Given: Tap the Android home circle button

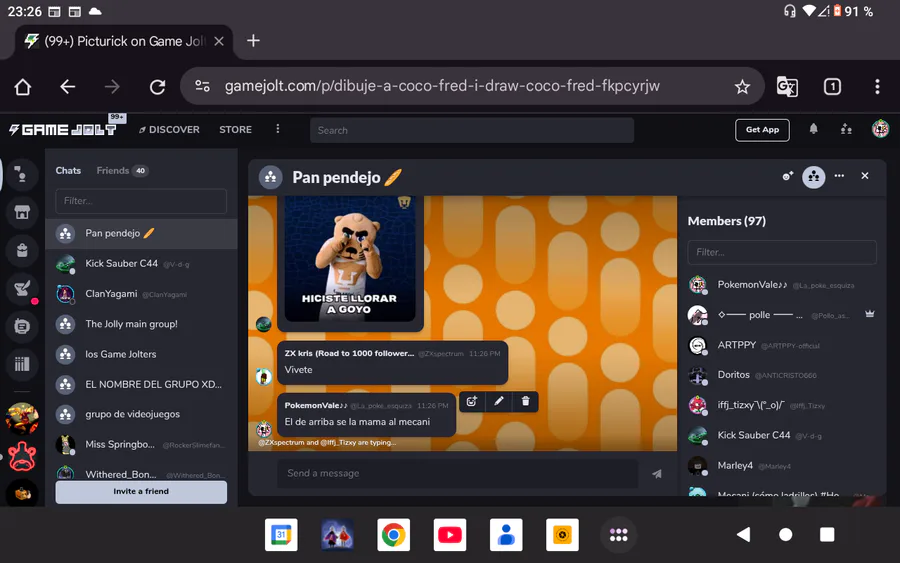Looking at the screenshot, I should click(785, 535).
